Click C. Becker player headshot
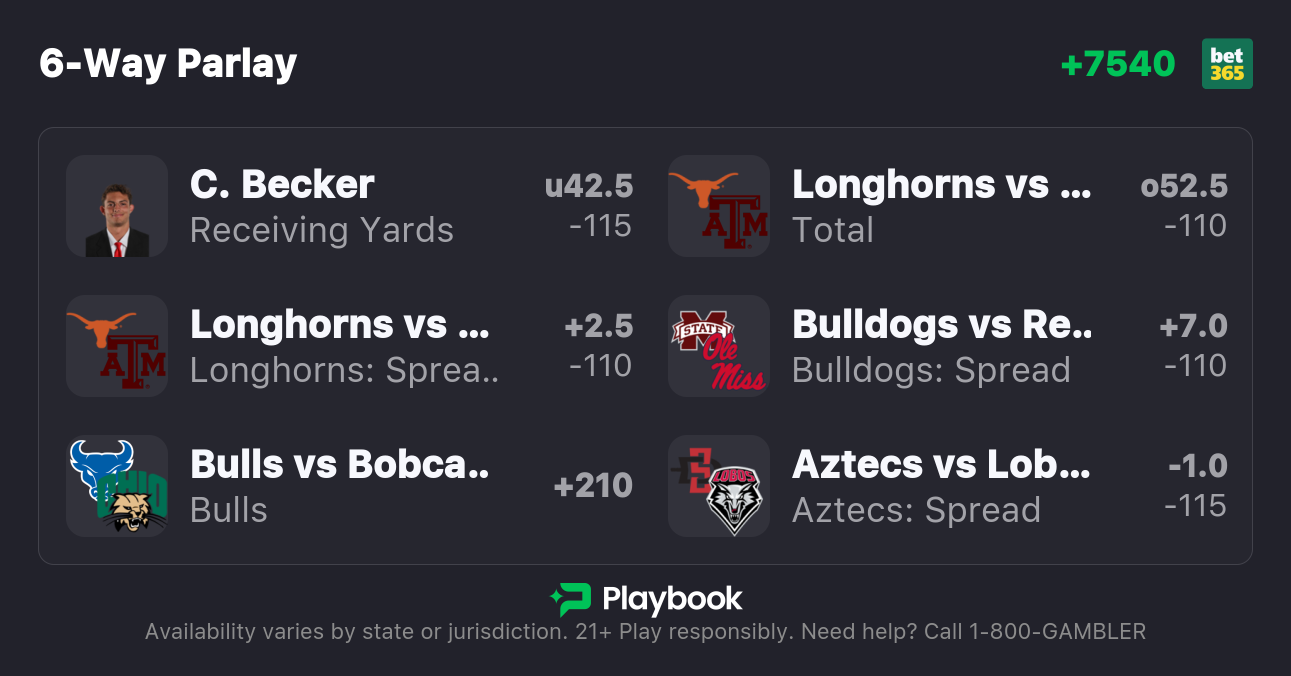This screenshot has width=1291, height=676. (x=117, y=206)
